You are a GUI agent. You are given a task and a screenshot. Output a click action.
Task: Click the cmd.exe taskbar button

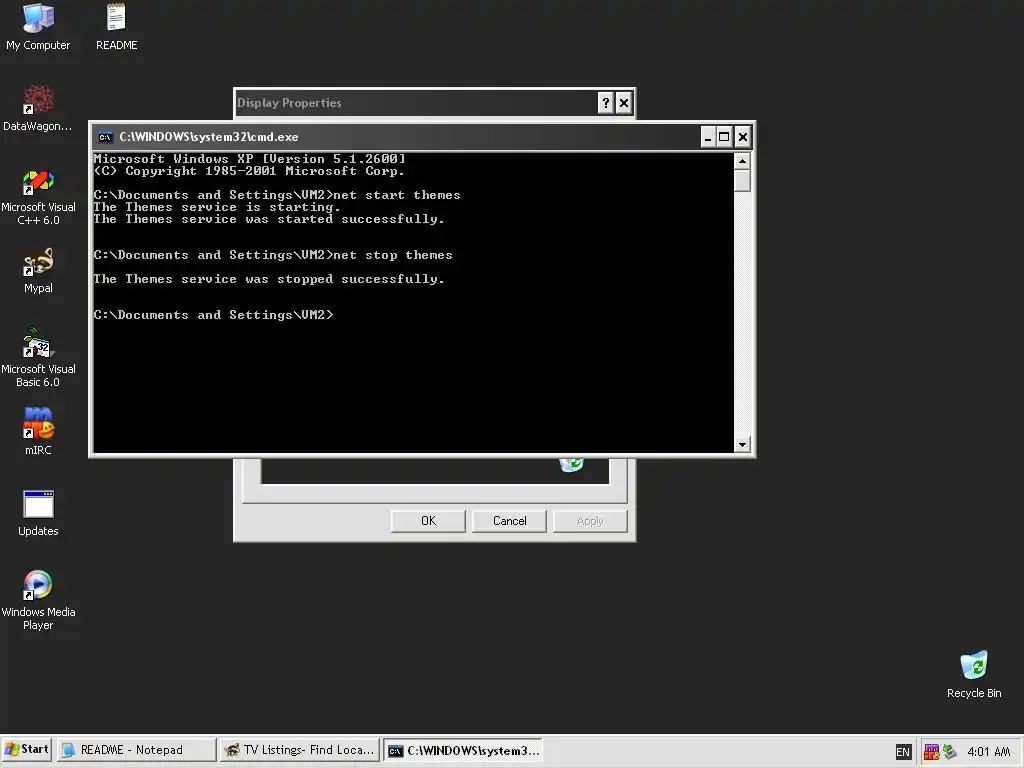[463, 750]
